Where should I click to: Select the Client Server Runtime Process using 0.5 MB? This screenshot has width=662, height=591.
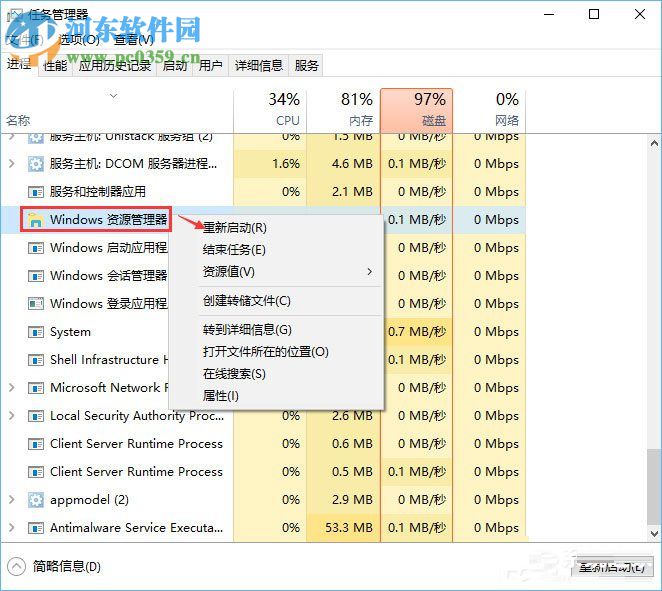136,472
